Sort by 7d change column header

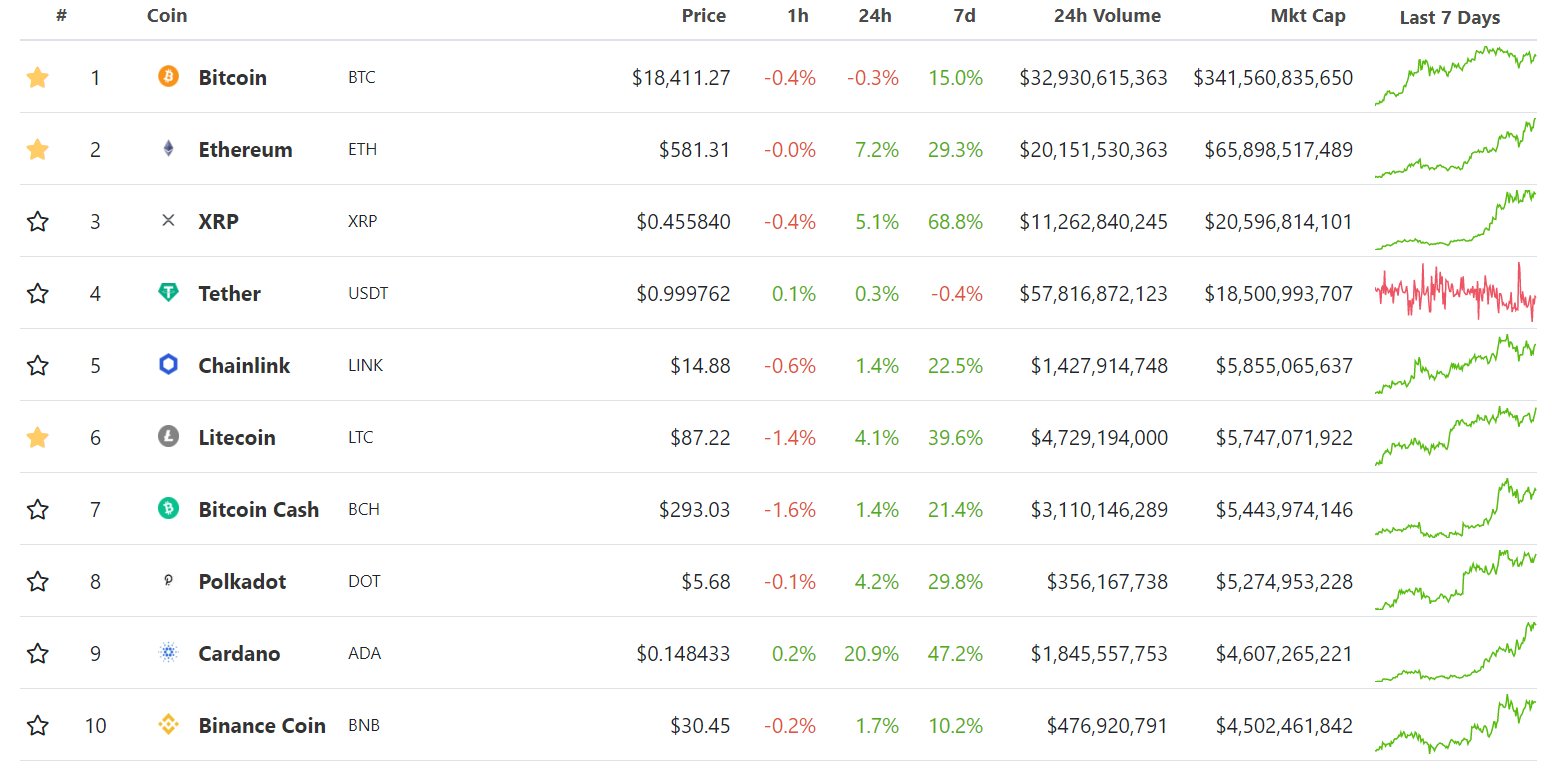coord(965,16)
